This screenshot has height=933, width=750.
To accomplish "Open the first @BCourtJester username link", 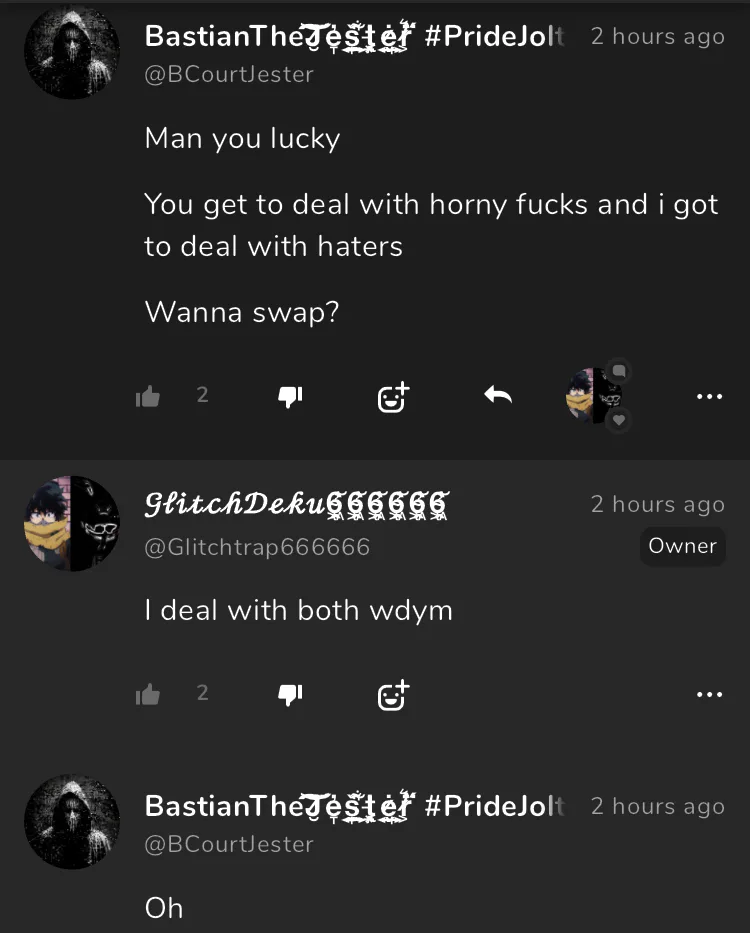I will coord(229,74).
